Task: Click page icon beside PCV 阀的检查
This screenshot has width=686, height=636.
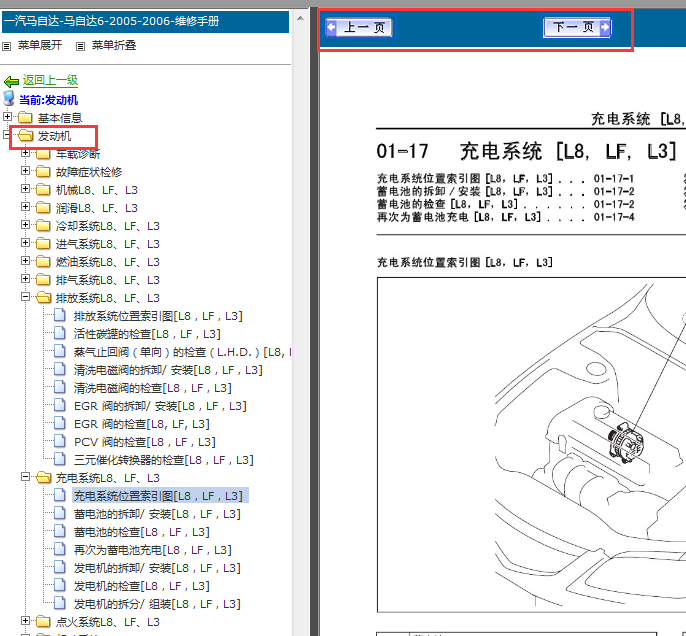Action: (60, 441)
